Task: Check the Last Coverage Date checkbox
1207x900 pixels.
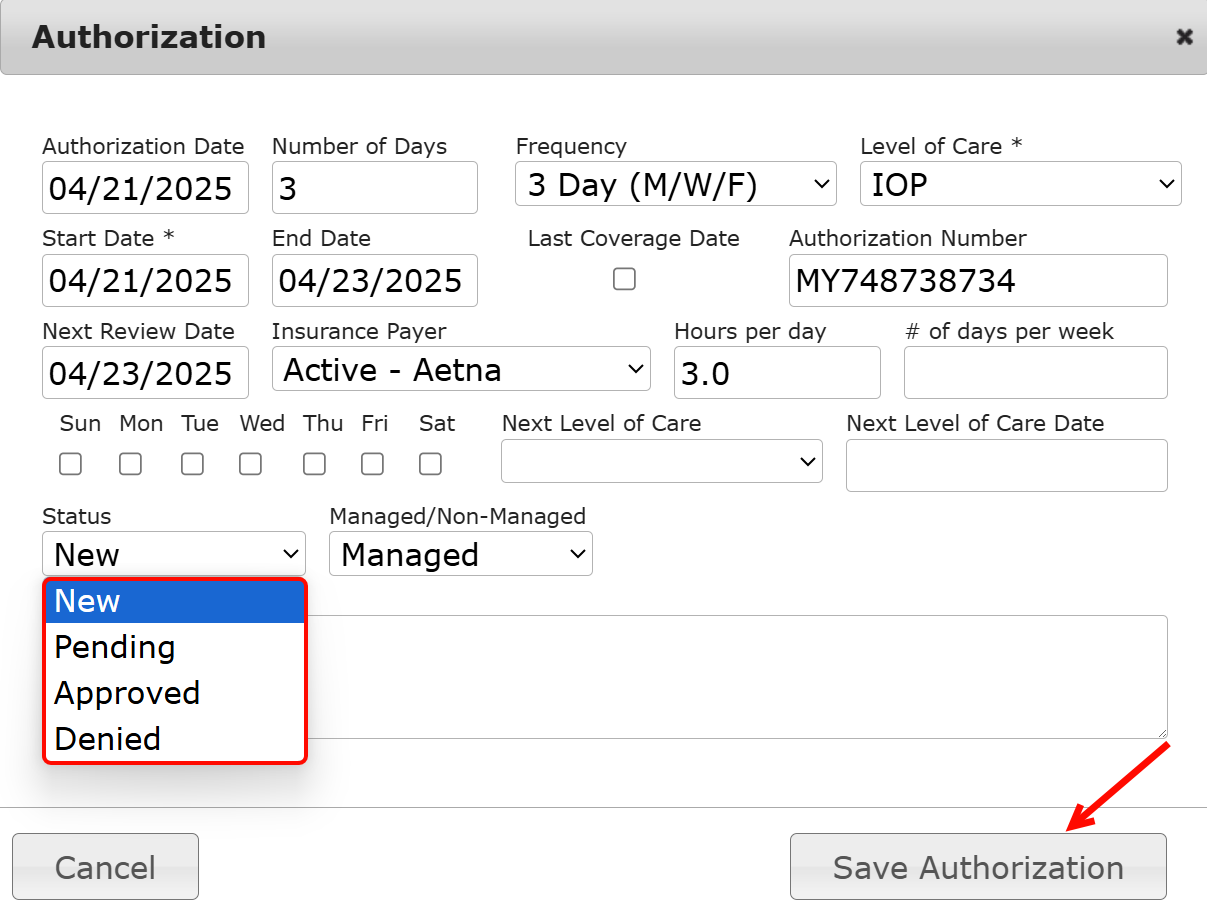Action: (624, 279)
